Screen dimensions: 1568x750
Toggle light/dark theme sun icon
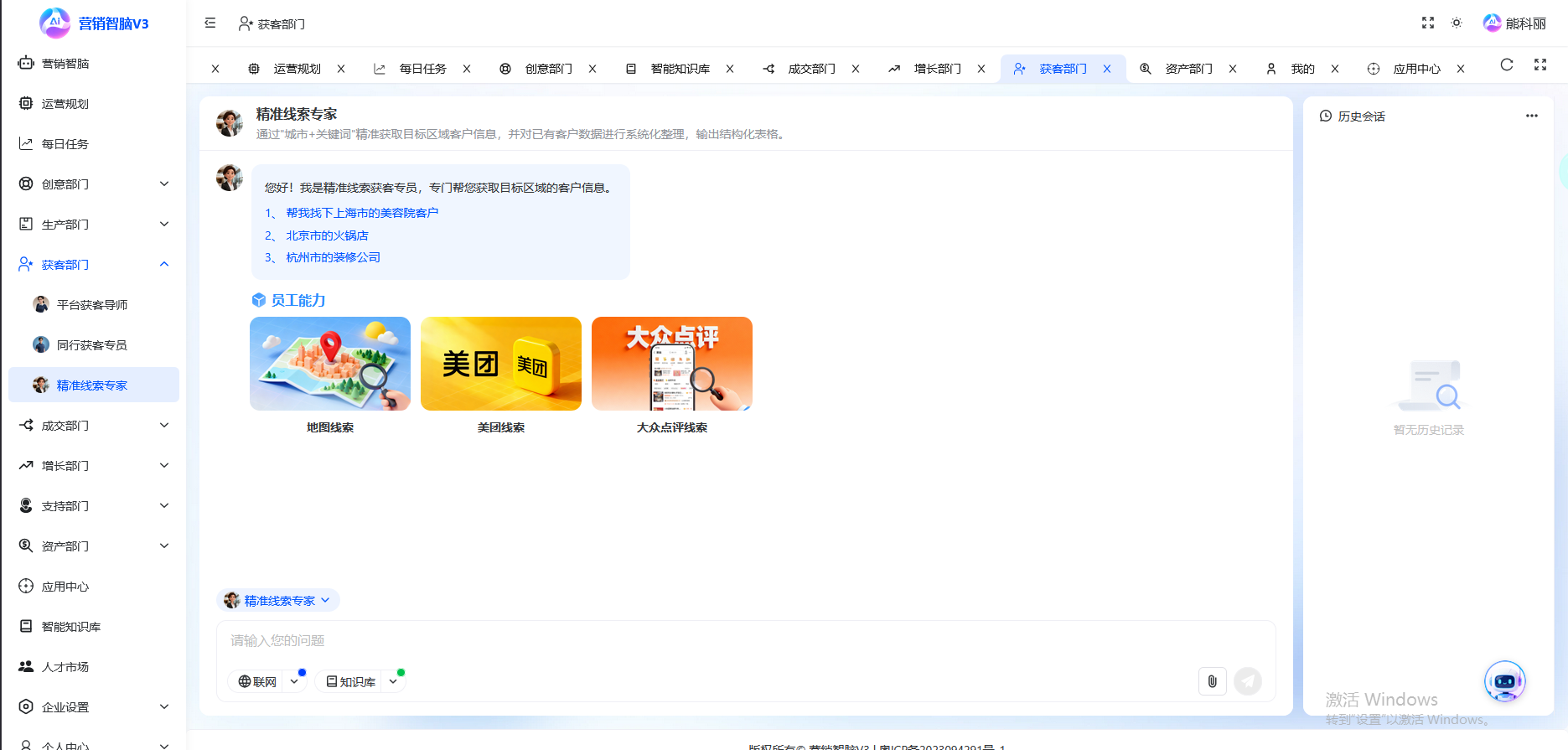pos(1457,23)
